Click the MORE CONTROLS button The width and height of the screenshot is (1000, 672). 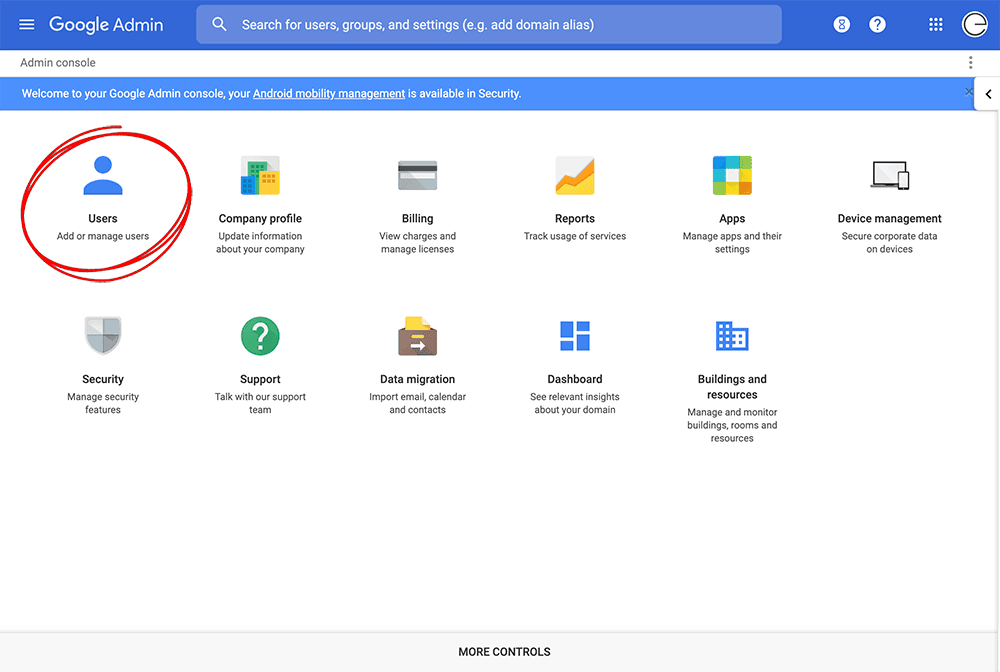[x=504, y=651]
